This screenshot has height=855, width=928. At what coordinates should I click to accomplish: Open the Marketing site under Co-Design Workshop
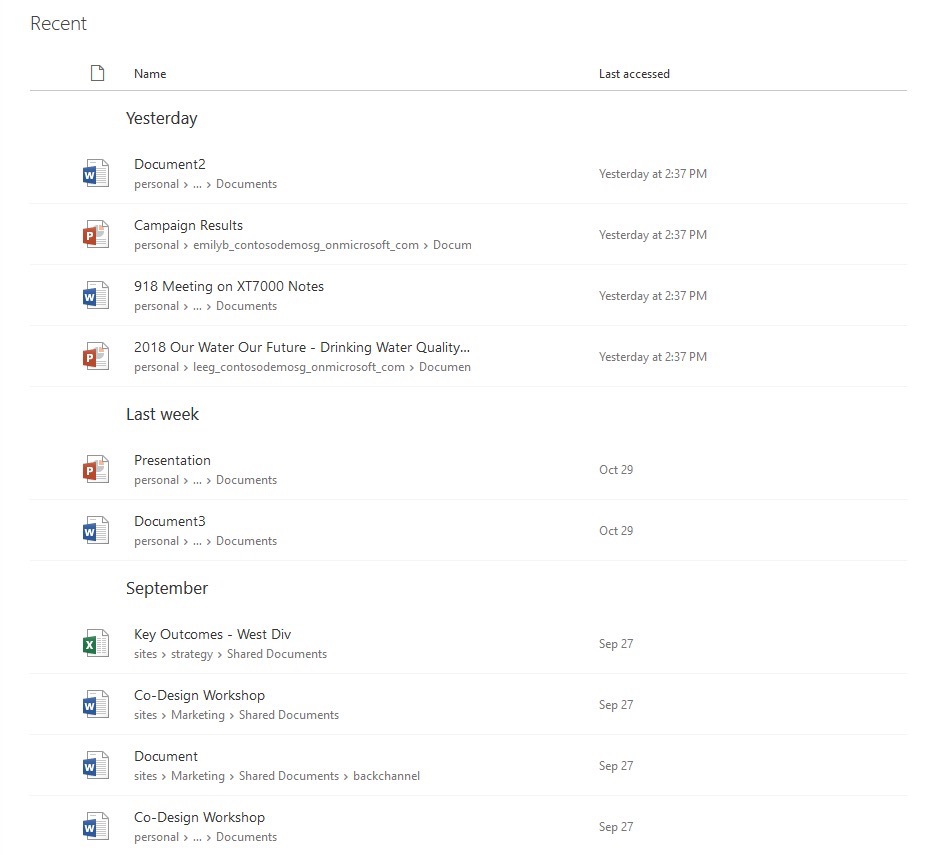click(x=198, y=716)
